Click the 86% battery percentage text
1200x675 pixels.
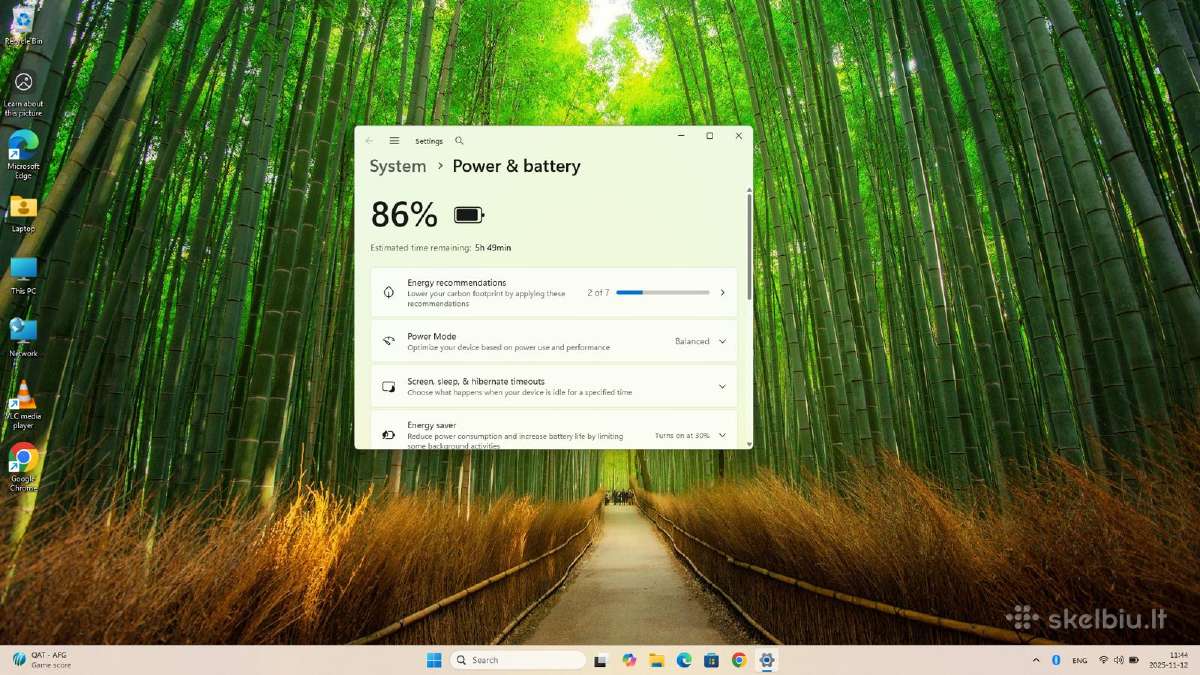click(x=404, y=215)
